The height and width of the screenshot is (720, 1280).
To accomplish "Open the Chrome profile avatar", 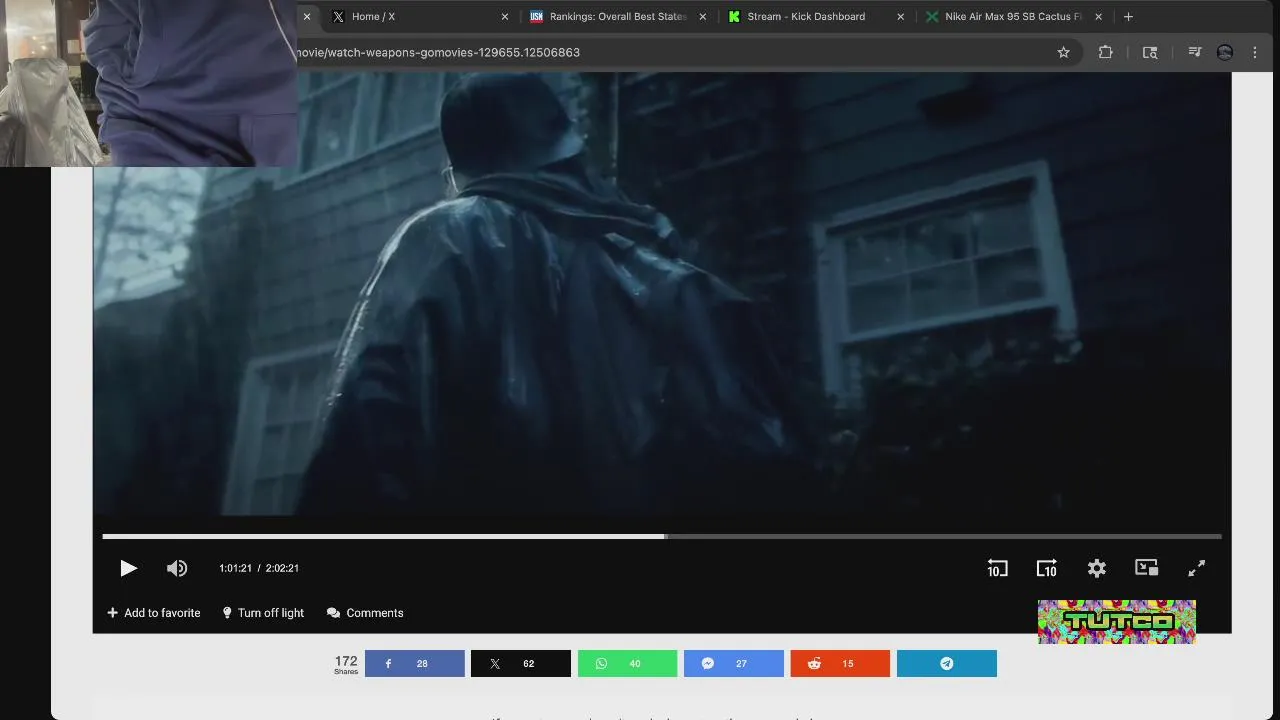I will (1225, 52).
